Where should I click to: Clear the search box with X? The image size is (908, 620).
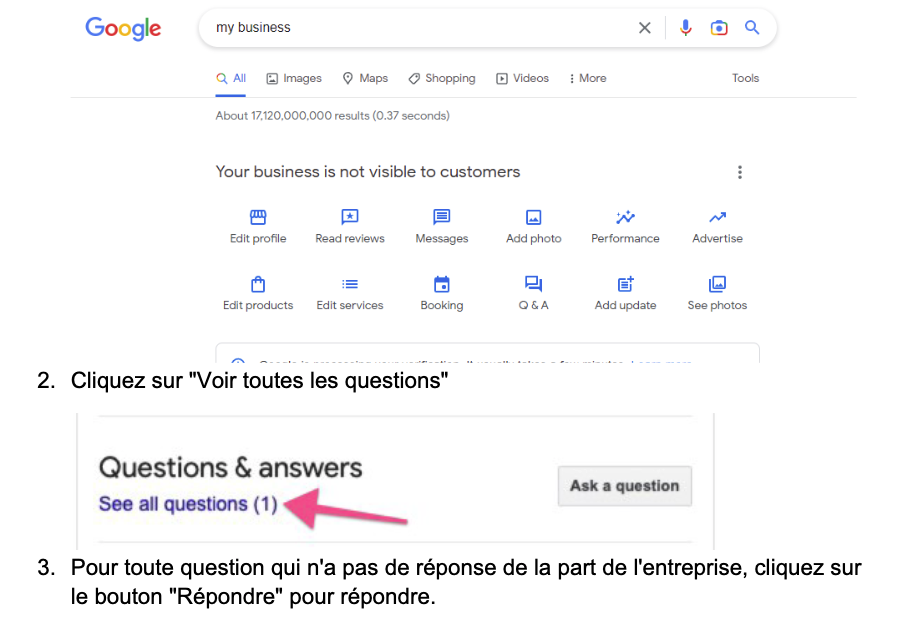pos(645,28)
